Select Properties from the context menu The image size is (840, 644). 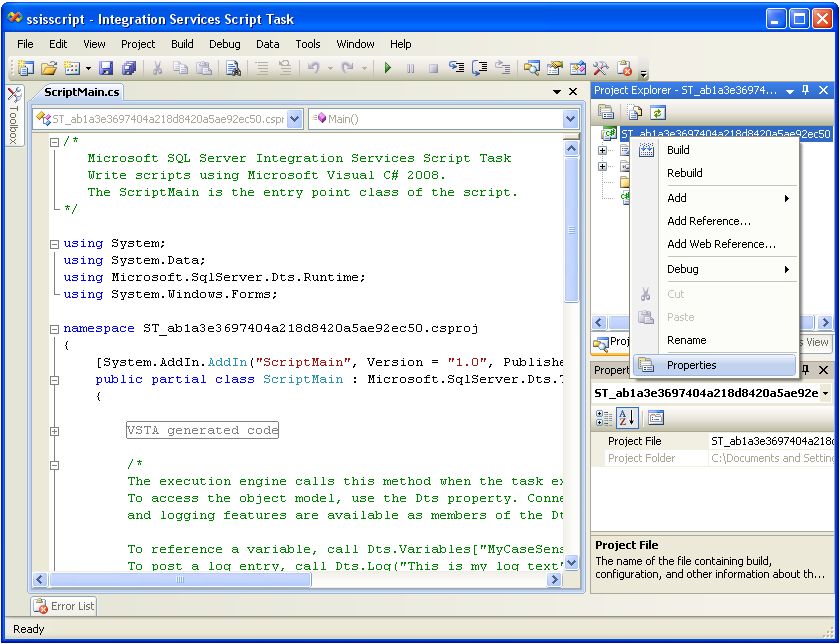[x=691, y=365]
